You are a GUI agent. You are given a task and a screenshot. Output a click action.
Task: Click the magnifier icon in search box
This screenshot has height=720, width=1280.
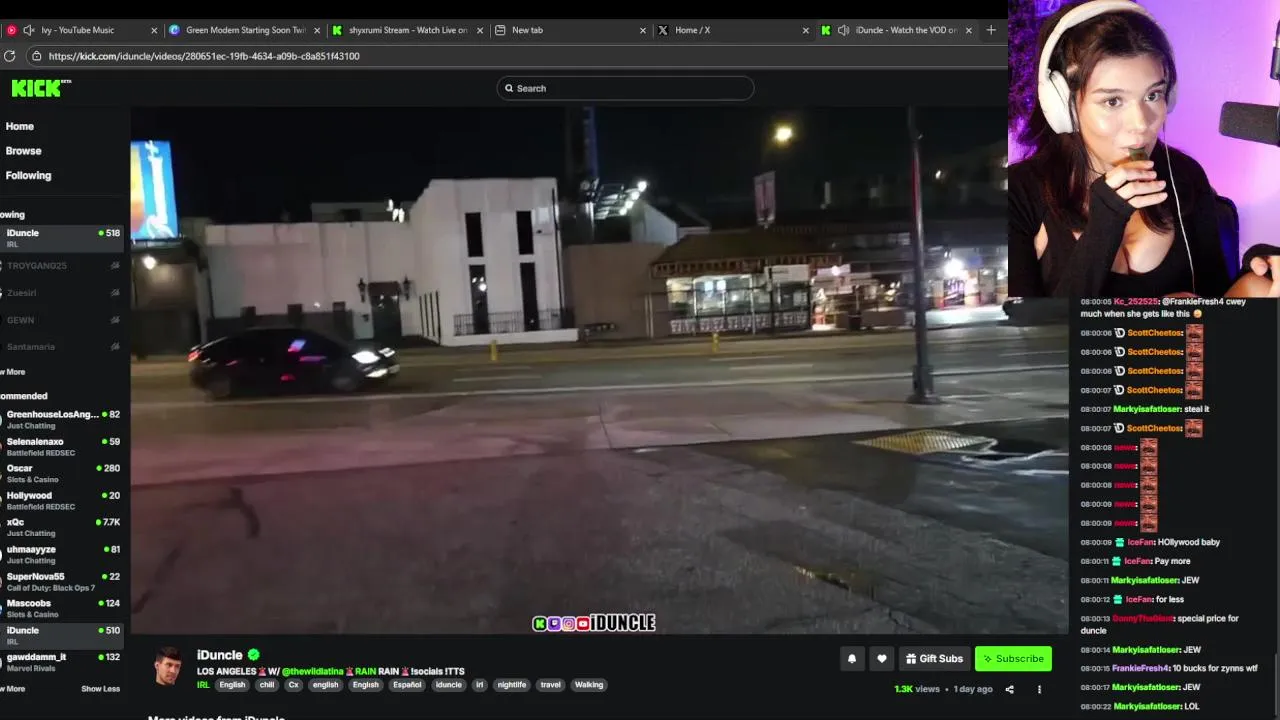(x=509, y=88)
